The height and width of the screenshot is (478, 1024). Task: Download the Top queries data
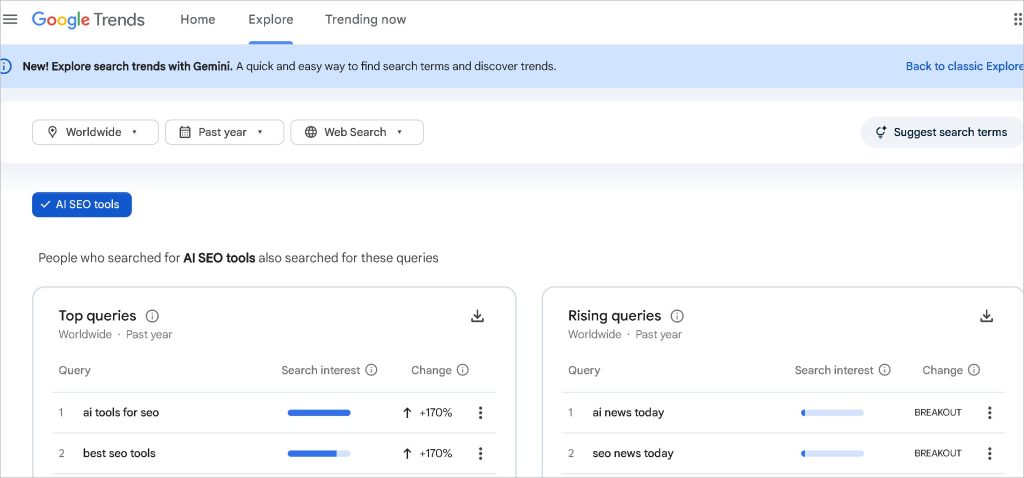(x=477, y=316)
